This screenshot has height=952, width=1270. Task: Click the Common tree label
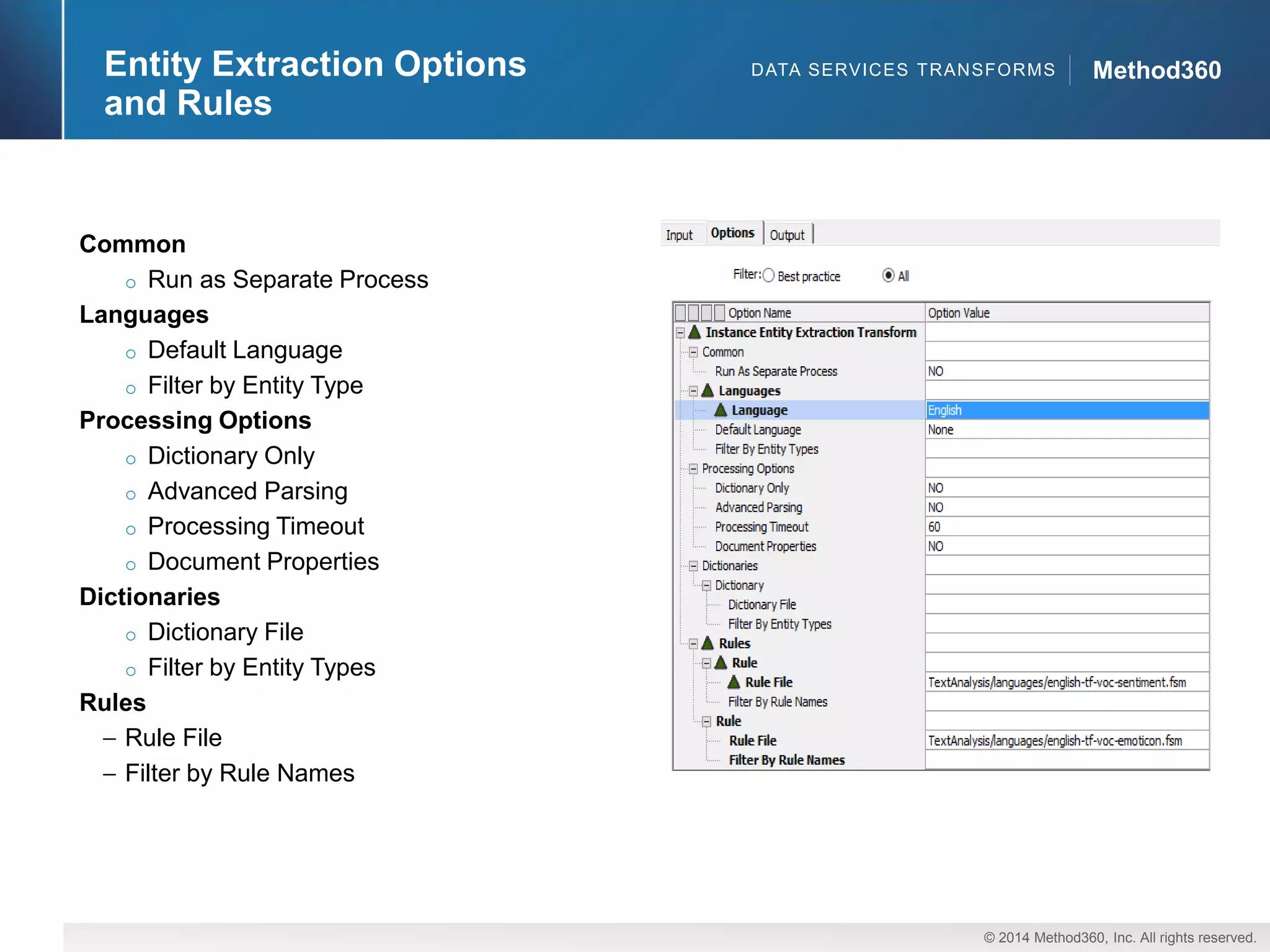[722, 352]
